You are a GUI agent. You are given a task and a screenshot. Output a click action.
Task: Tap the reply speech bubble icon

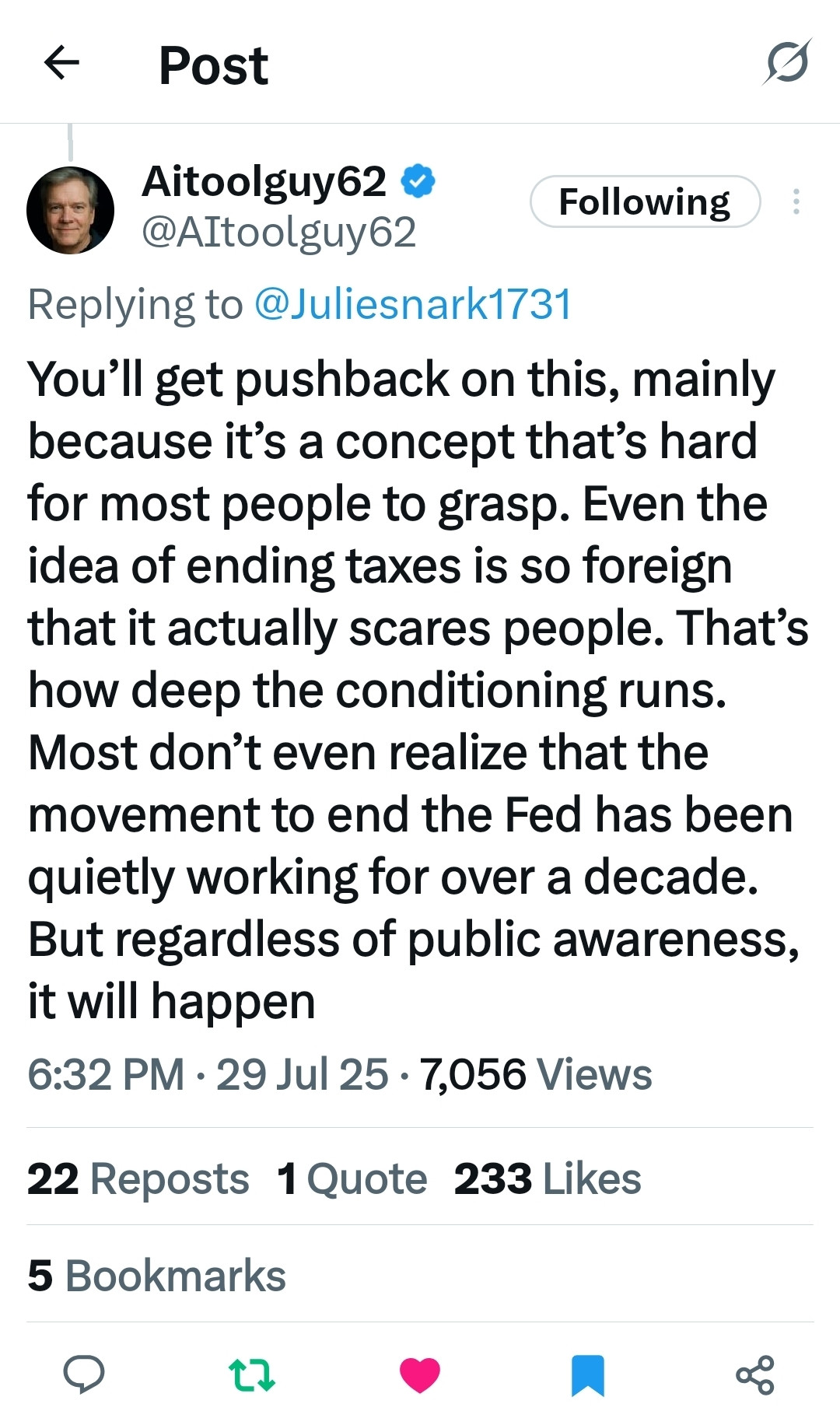(83, 1374)
